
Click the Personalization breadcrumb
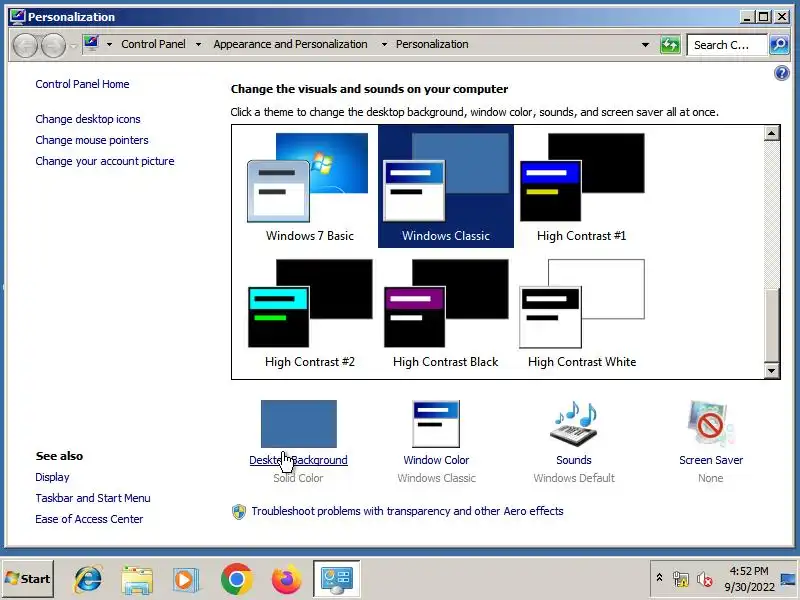click(x=432, y=44)
